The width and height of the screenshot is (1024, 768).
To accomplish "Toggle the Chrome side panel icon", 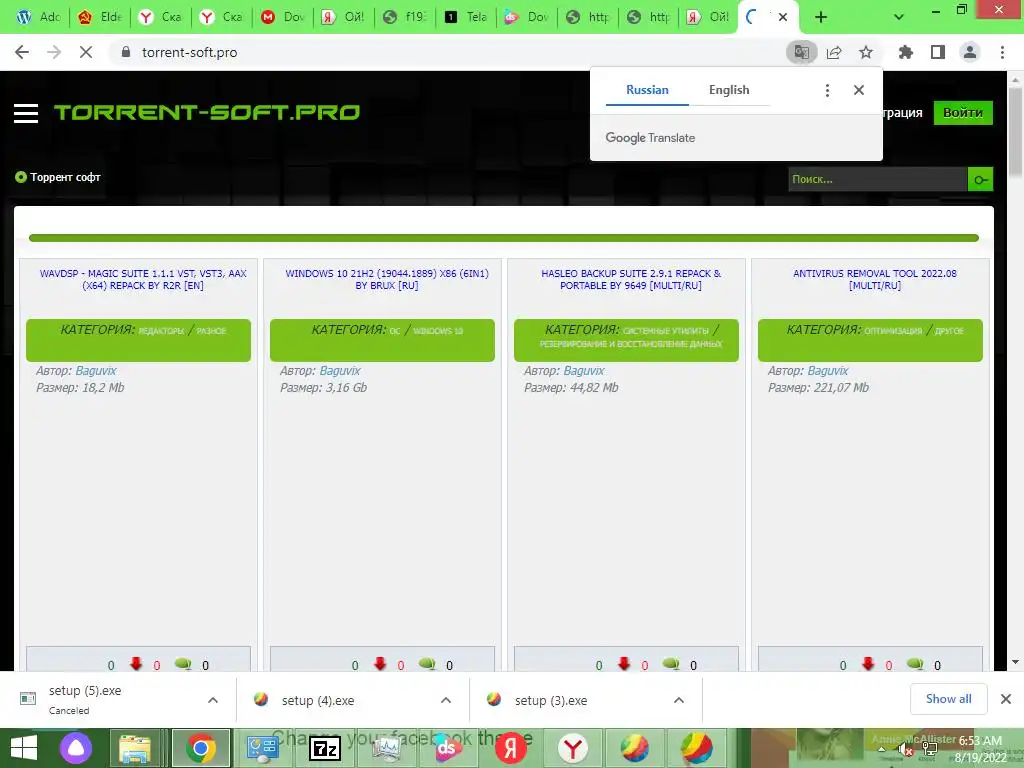I will click(x=938, y=52).
